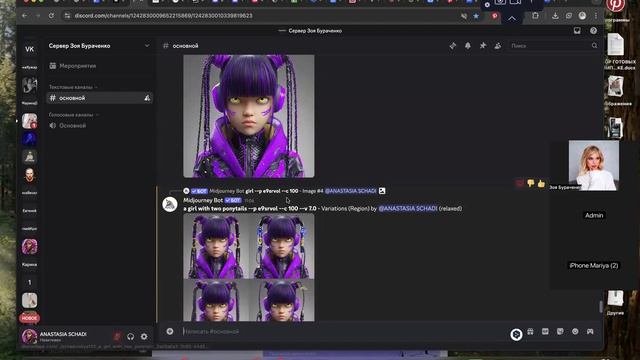Bookmark page with the star icon
Viewport: 640px width, 360px height.
476,16
